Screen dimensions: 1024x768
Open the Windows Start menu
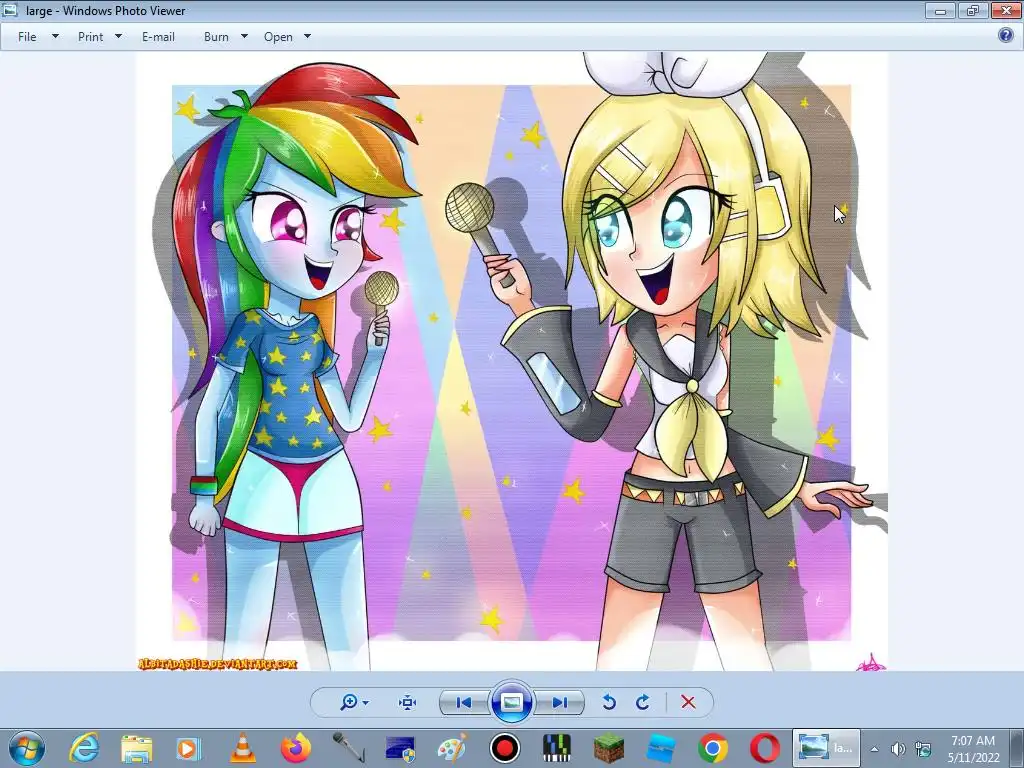[x=27, y=748]
